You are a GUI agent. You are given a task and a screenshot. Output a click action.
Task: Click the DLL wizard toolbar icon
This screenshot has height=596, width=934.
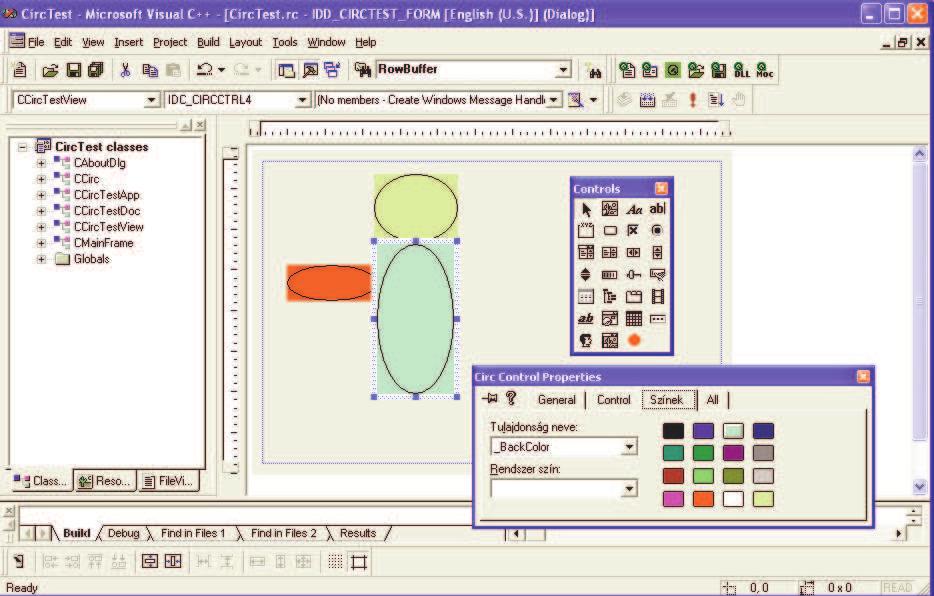742,70
